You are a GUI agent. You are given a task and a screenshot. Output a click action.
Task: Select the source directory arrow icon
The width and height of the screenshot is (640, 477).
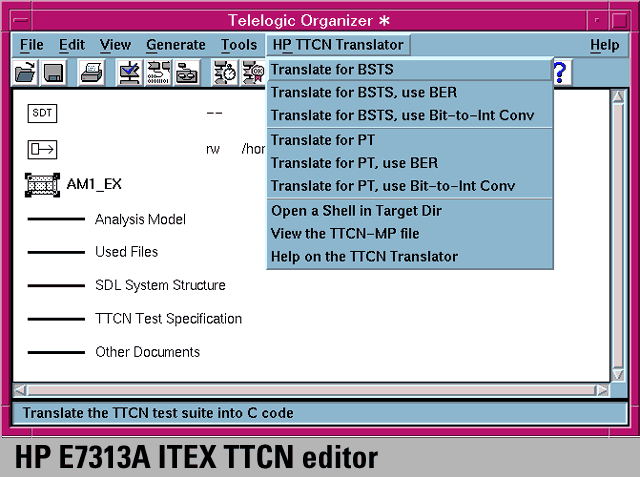coord(42,149)
